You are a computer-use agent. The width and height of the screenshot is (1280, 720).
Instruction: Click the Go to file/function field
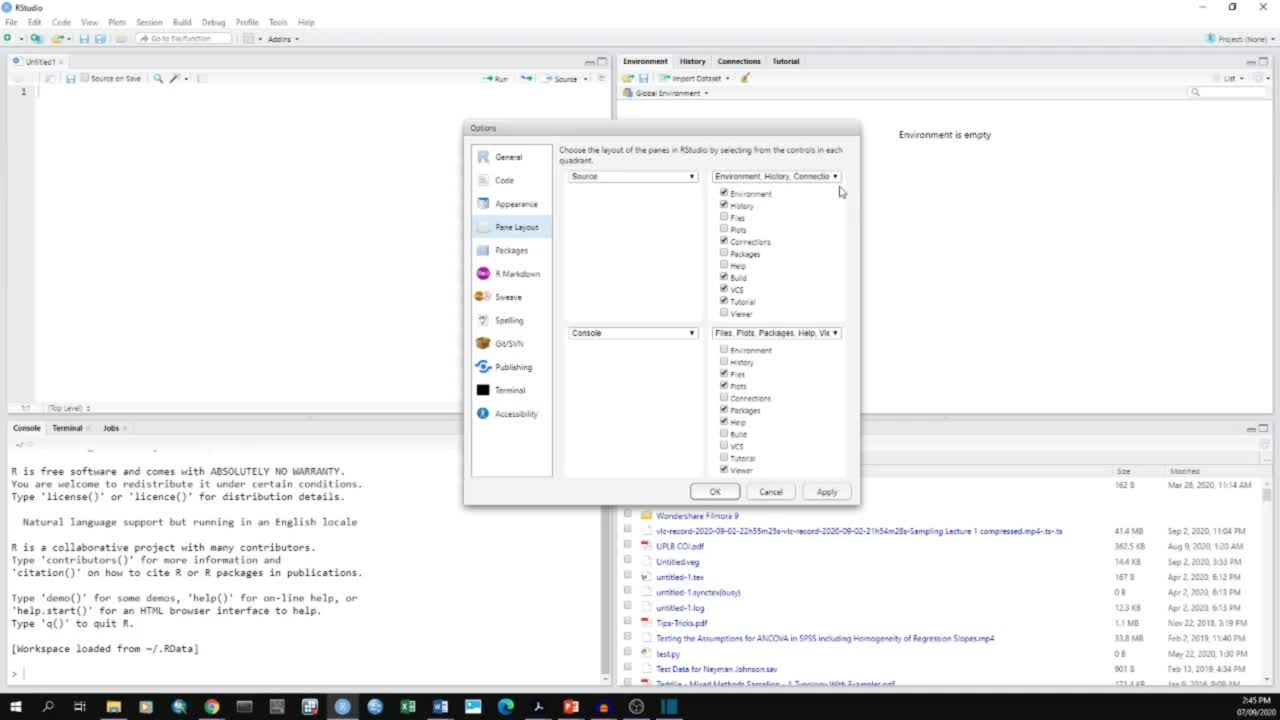pos(183,39)
